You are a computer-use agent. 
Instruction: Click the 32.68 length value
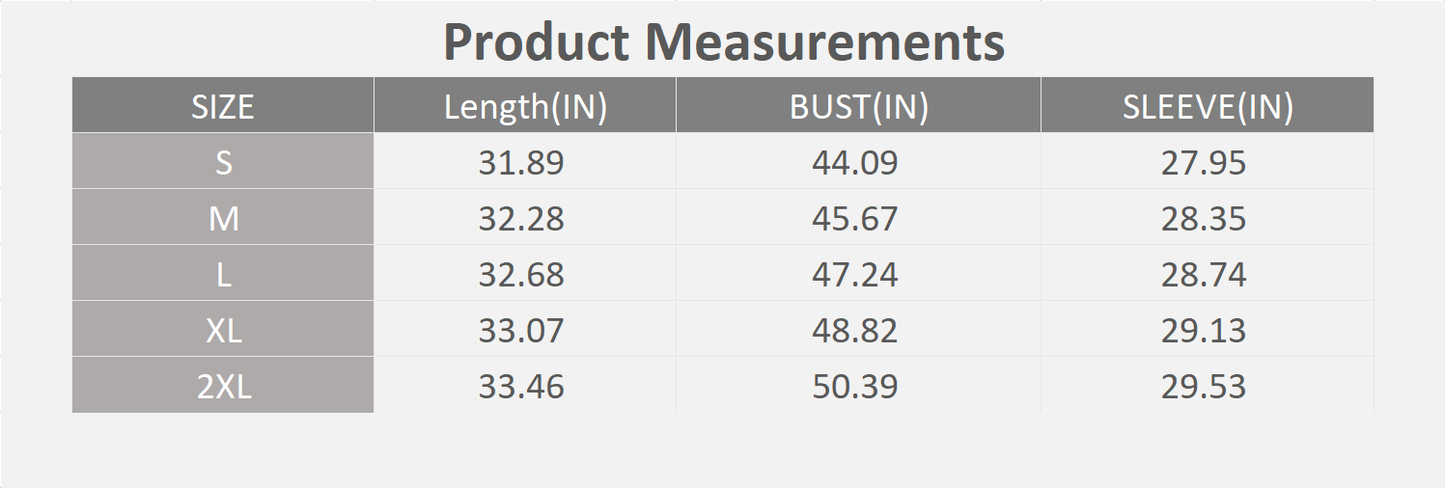(521, 274)
